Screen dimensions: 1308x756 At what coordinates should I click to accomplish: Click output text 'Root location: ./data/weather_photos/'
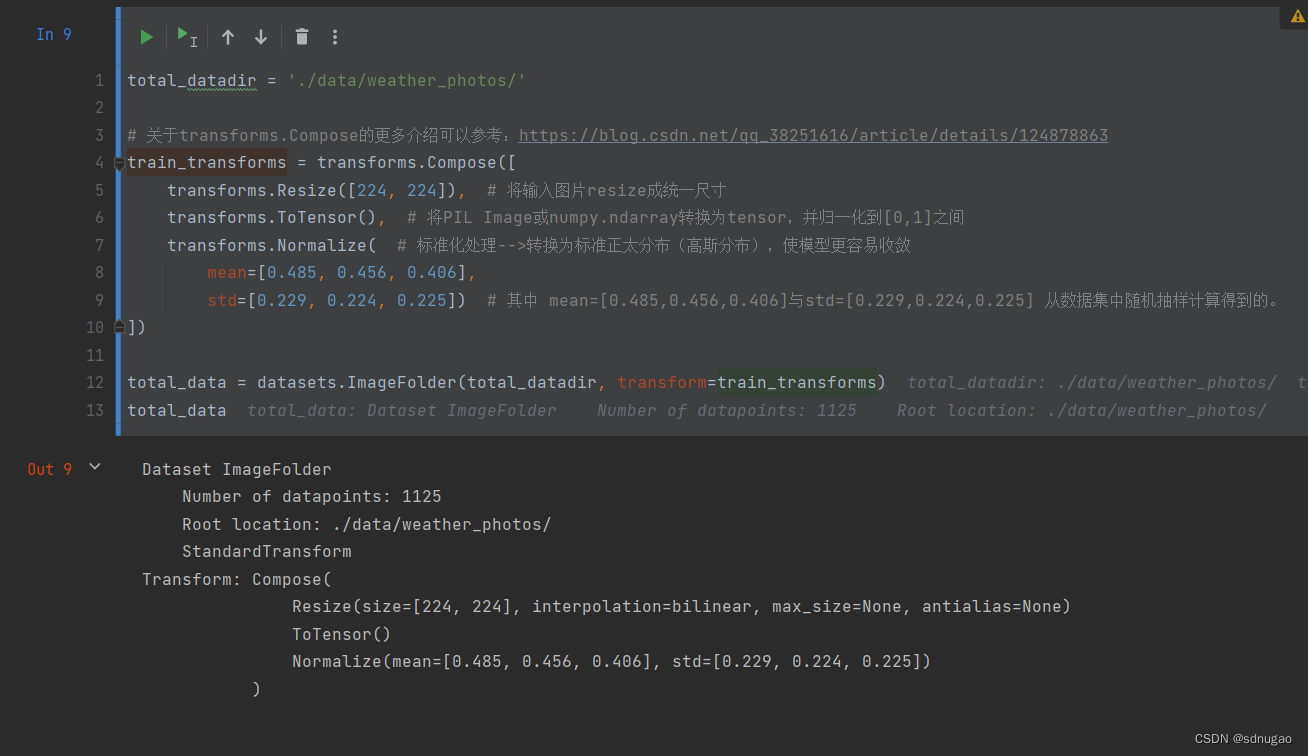click(367, 524)
